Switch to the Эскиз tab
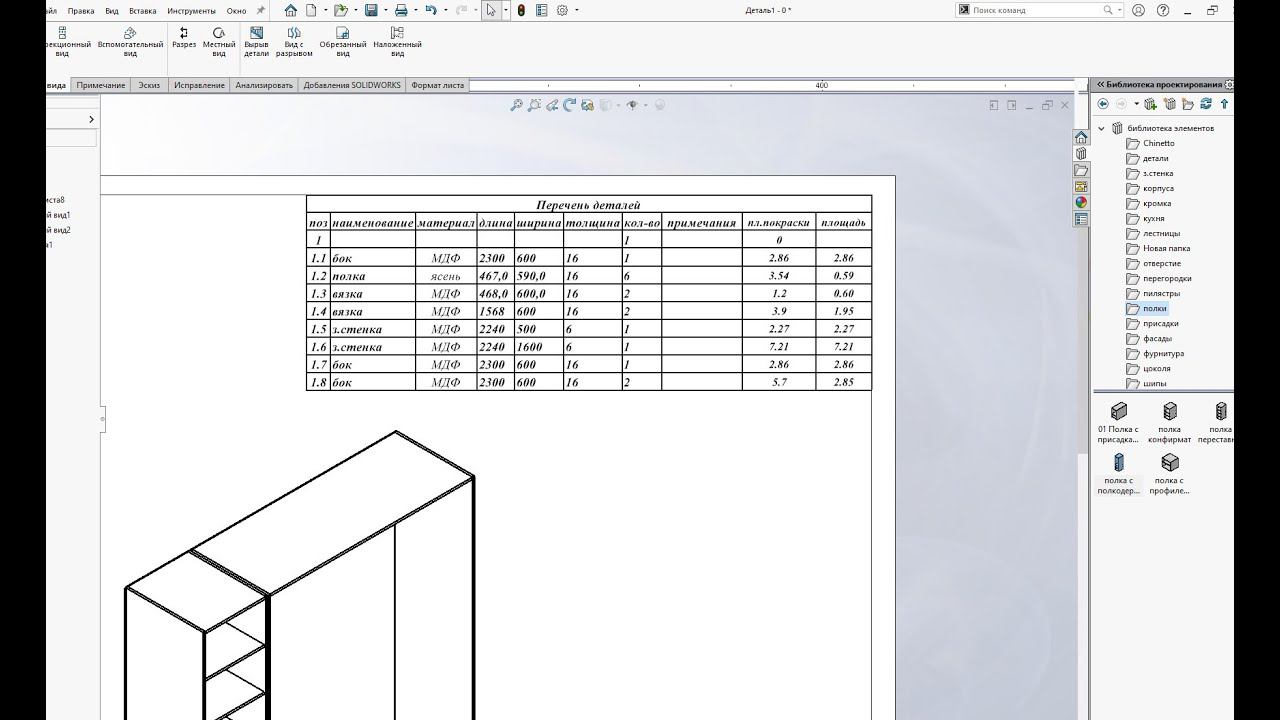This screenshot has height=720, width=1280. point(149,85)
